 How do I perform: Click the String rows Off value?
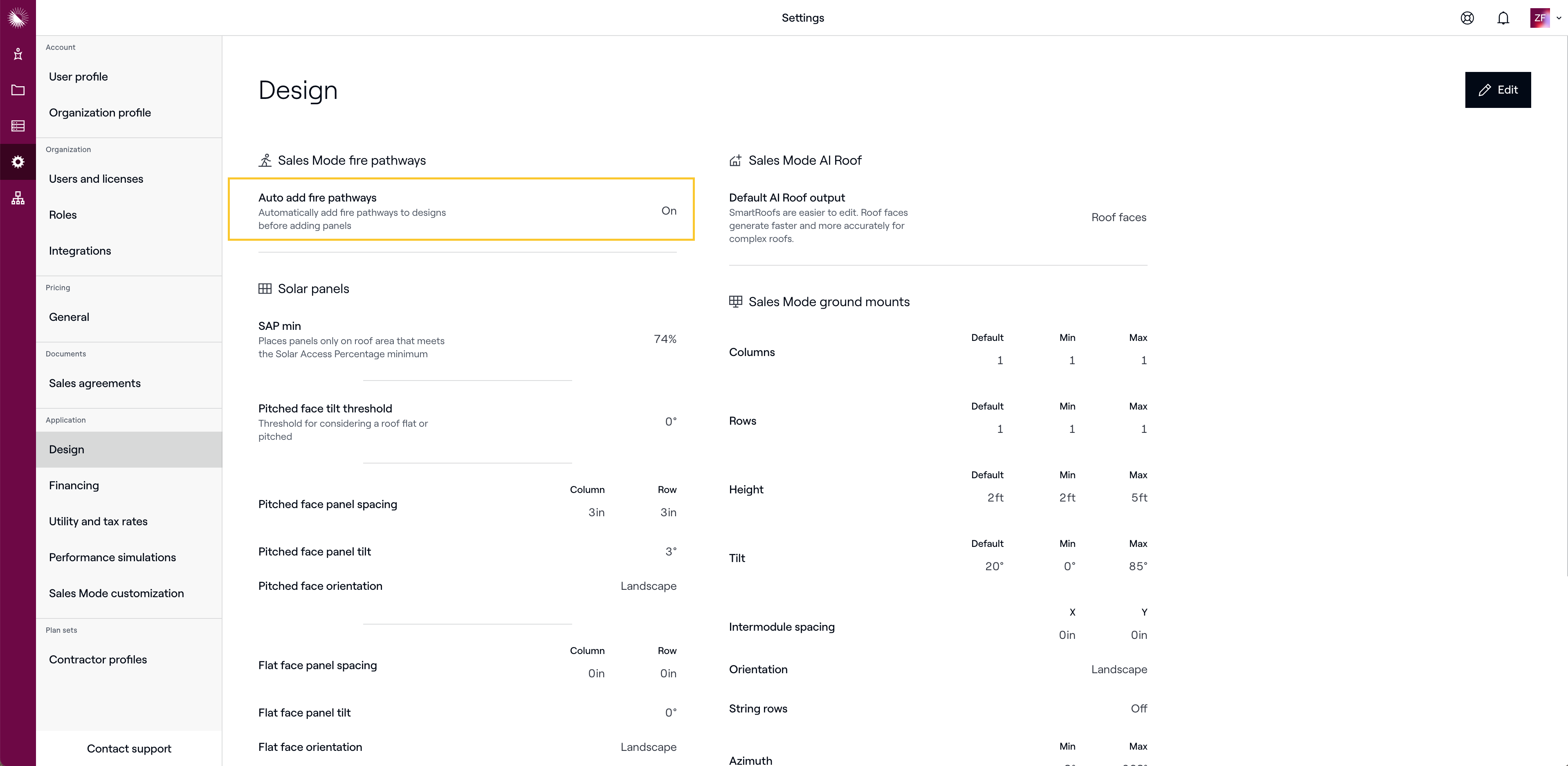(1138, 708)
